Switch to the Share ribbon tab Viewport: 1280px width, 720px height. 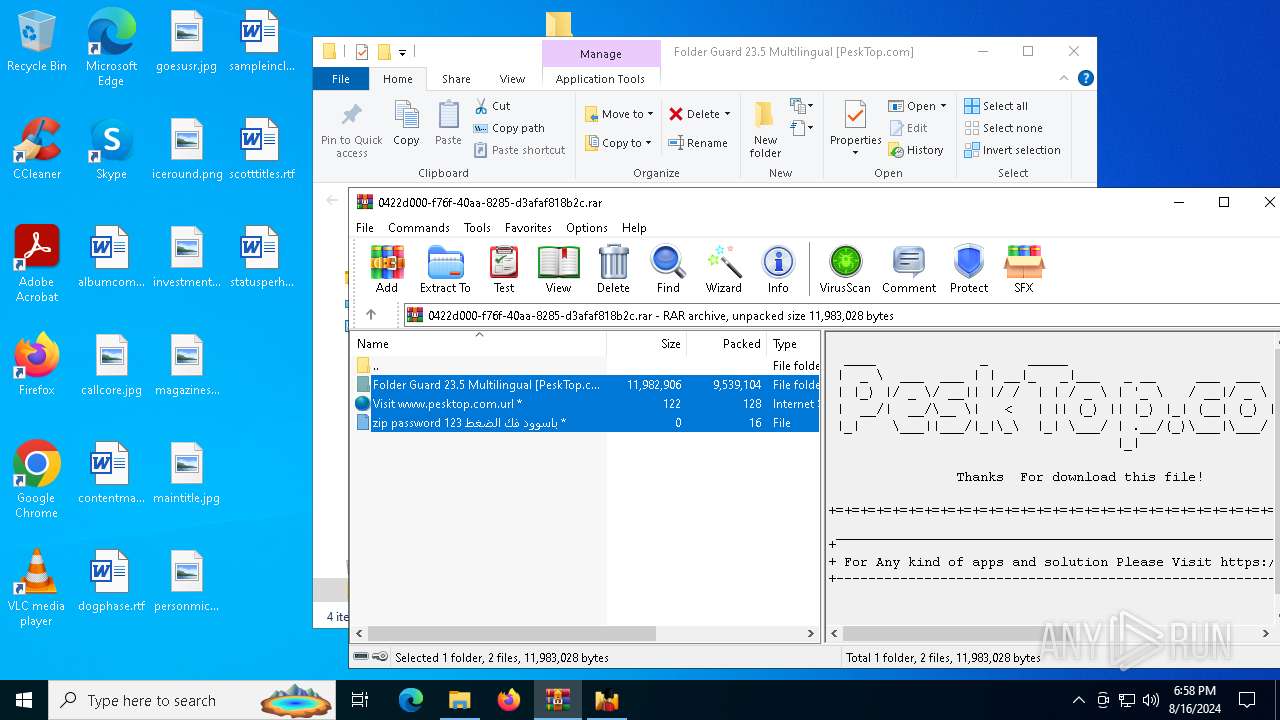456,79
